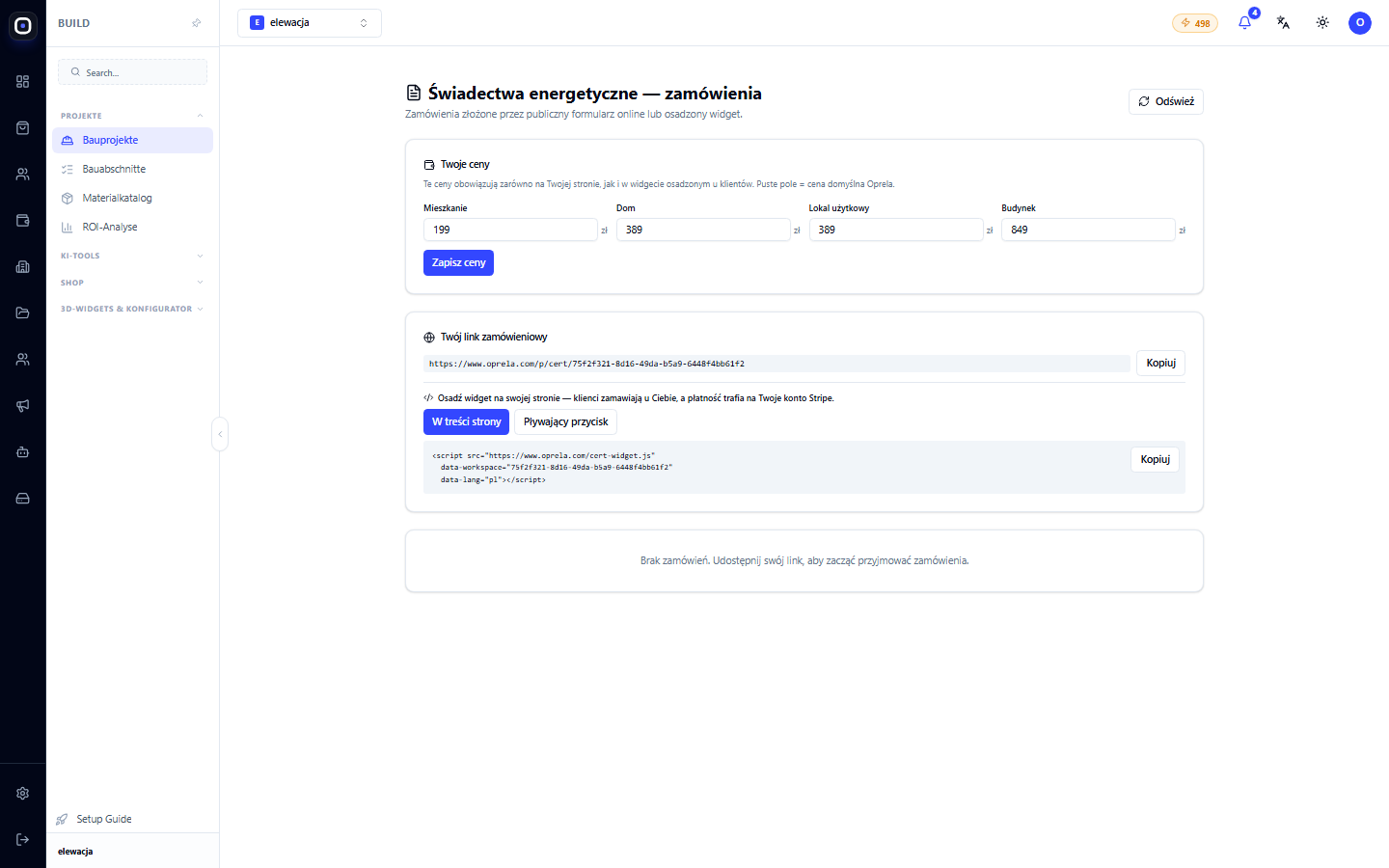Switch to Pływający przycisk tab
Viewport: 1389px width, 868px height.
point(565,422)
